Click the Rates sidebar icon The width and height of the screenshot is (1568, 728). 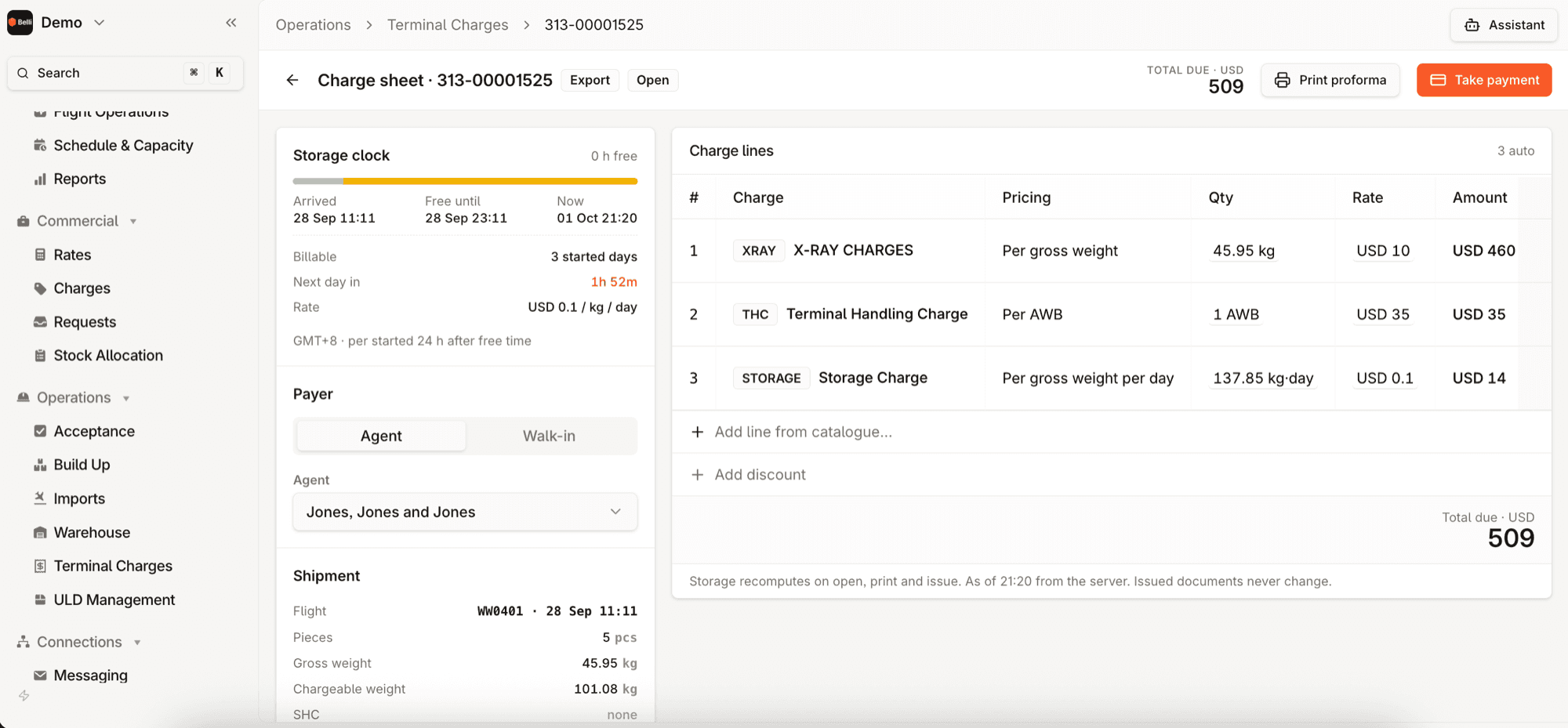click(40, 255)
